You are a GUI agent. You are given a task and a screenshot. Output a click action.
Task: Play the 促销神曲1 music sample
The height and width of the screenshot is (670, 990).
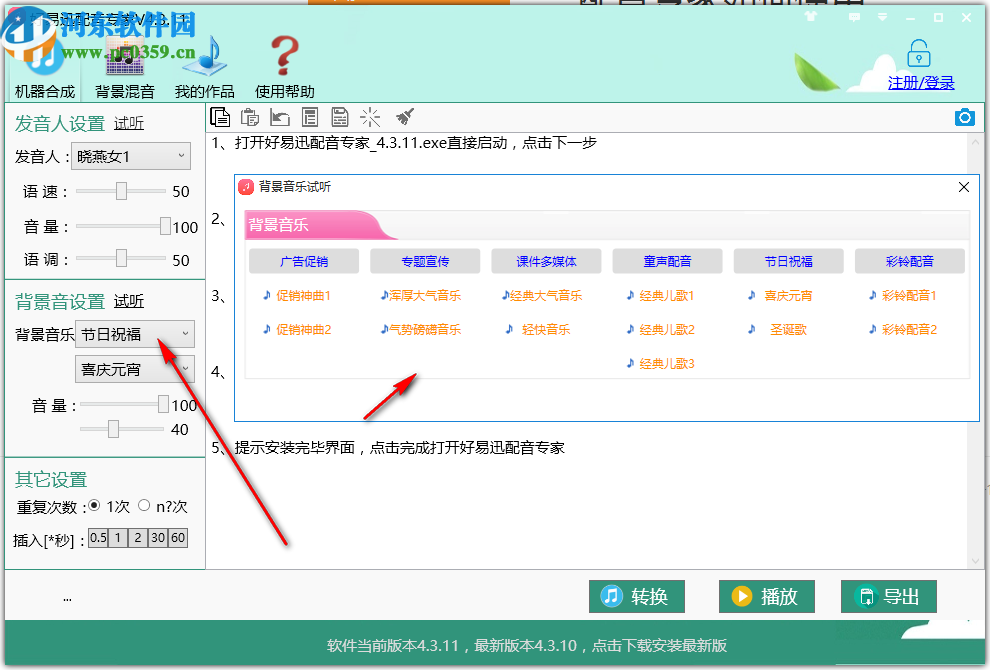point(297,296)
